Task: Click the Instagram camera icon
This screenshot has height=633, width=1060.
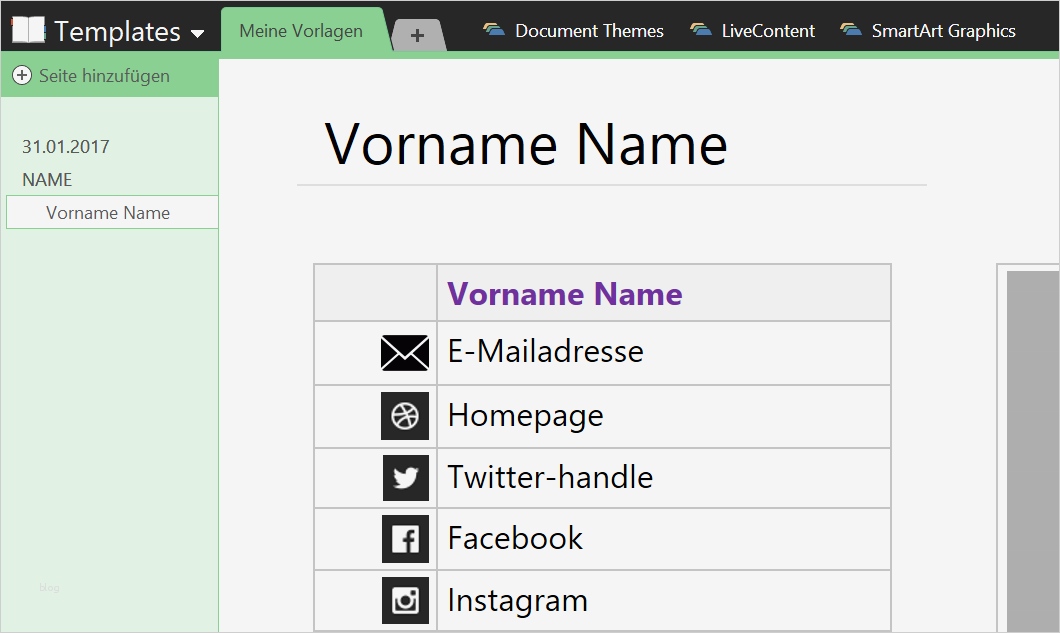Action: click(406, 601)
